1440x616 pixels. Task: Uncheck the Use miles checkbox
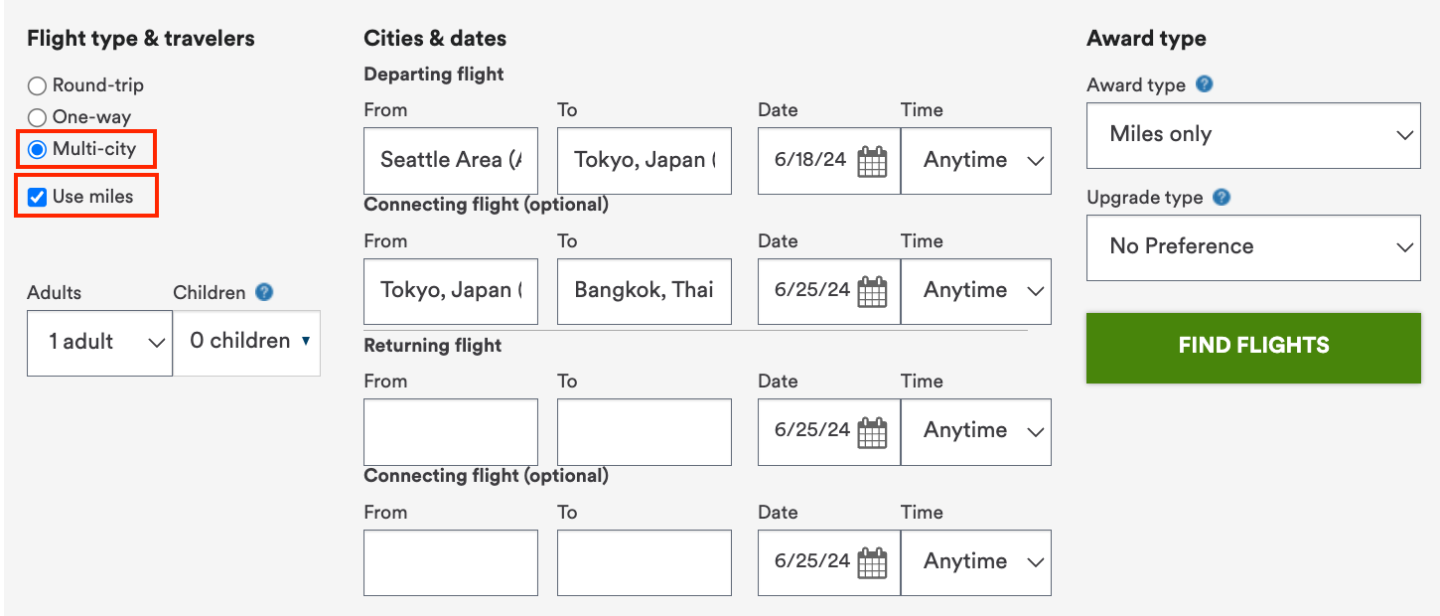37,197
